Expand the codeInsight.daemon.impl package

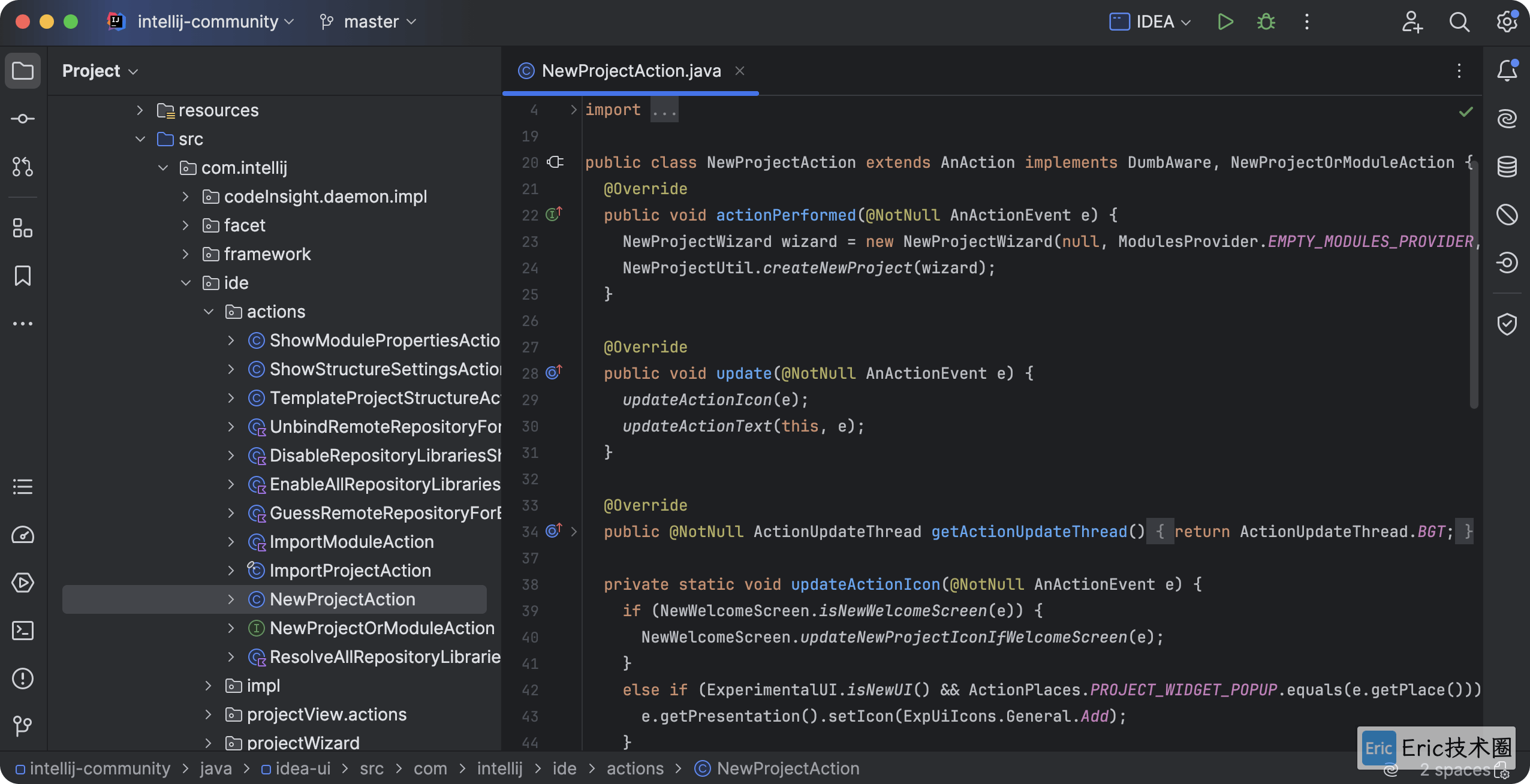coord(185,197)
